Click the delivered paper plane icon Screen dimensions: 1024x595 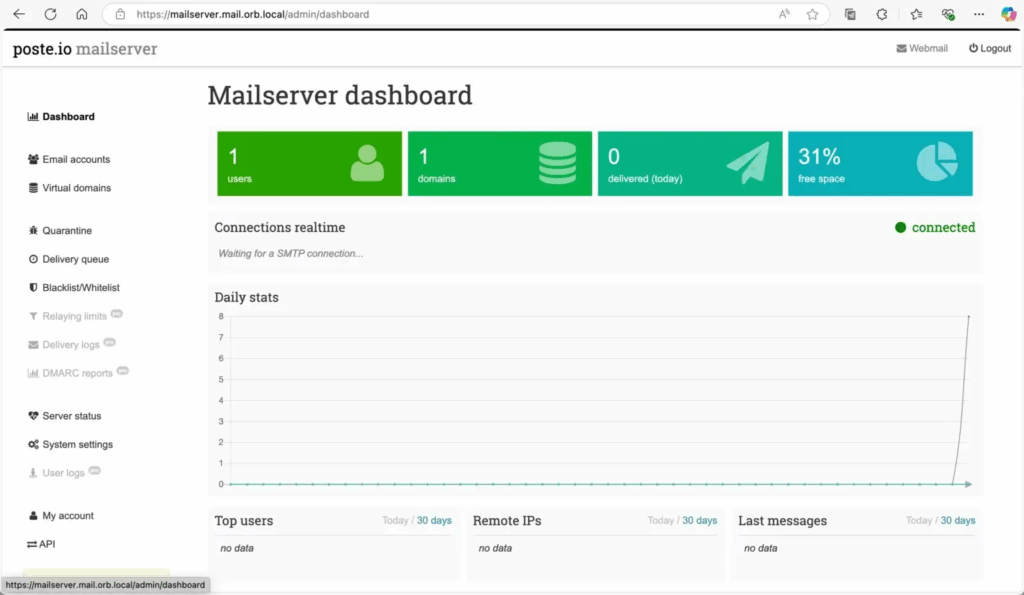[747, 163]
